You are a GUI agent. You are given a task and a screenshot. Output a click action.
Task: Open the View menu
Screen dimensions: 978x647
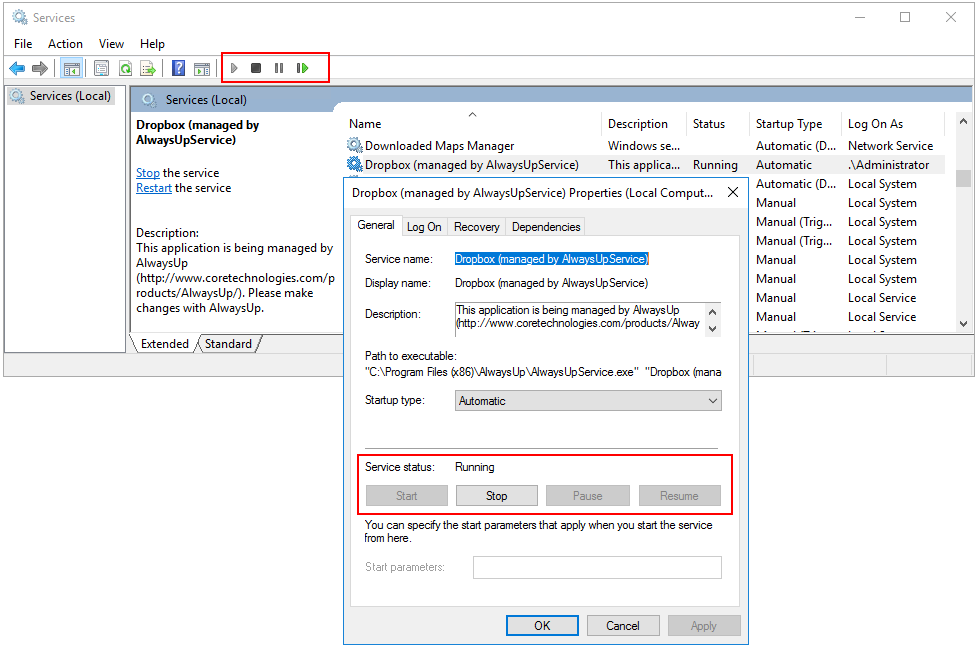pyautogui.click(x=111, y=44)
